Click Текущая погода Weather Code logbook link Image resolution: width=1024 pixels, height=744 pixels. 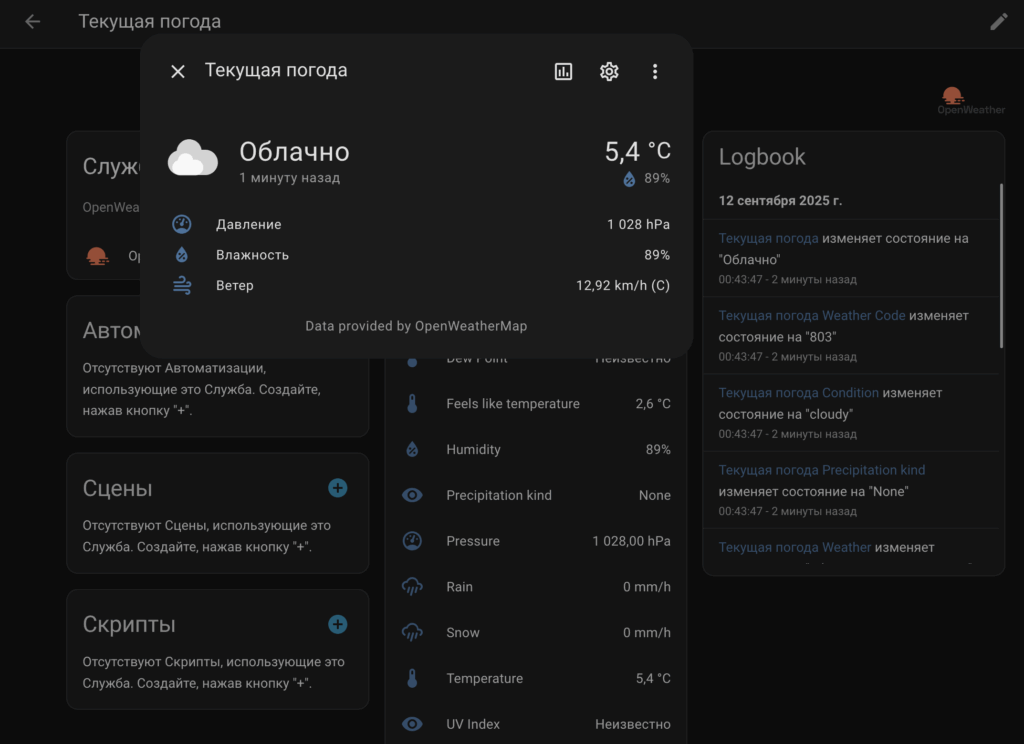[811, 315]
